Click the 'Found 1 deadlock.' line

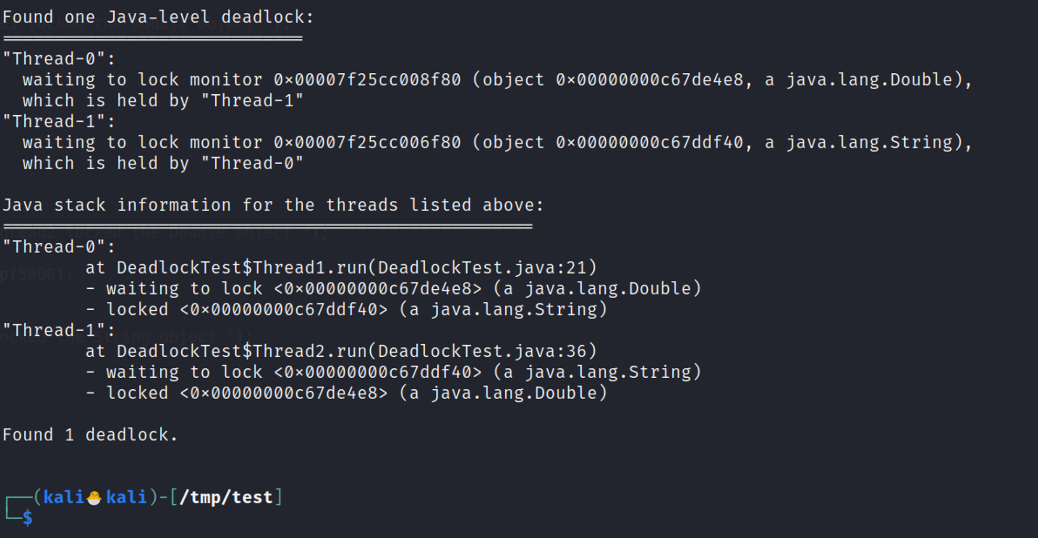pyautogui.click(x=90, y=435)
